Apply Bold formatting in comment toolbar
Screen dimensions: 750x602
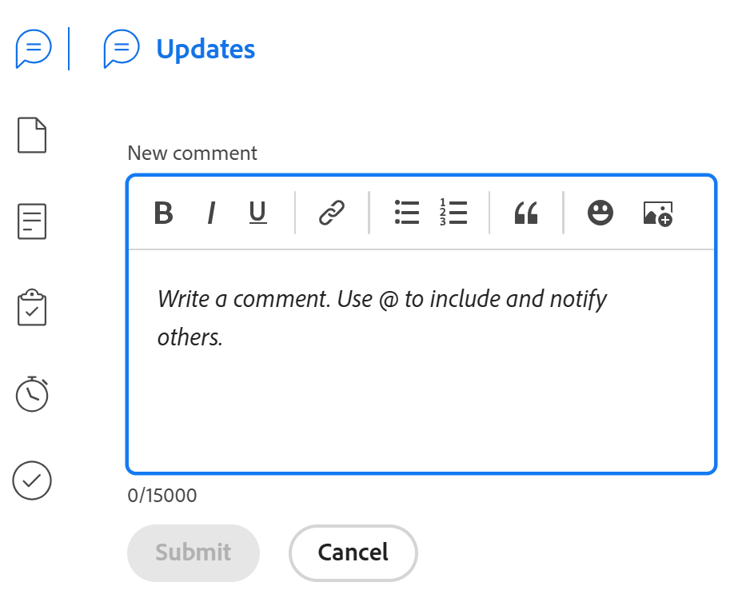pyautogui.click(x=164, y=213)
